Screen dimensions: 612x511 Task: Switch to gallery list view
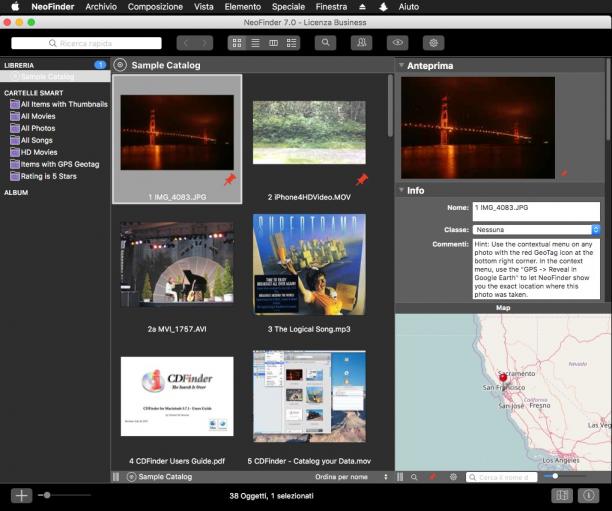click(291, 43)
